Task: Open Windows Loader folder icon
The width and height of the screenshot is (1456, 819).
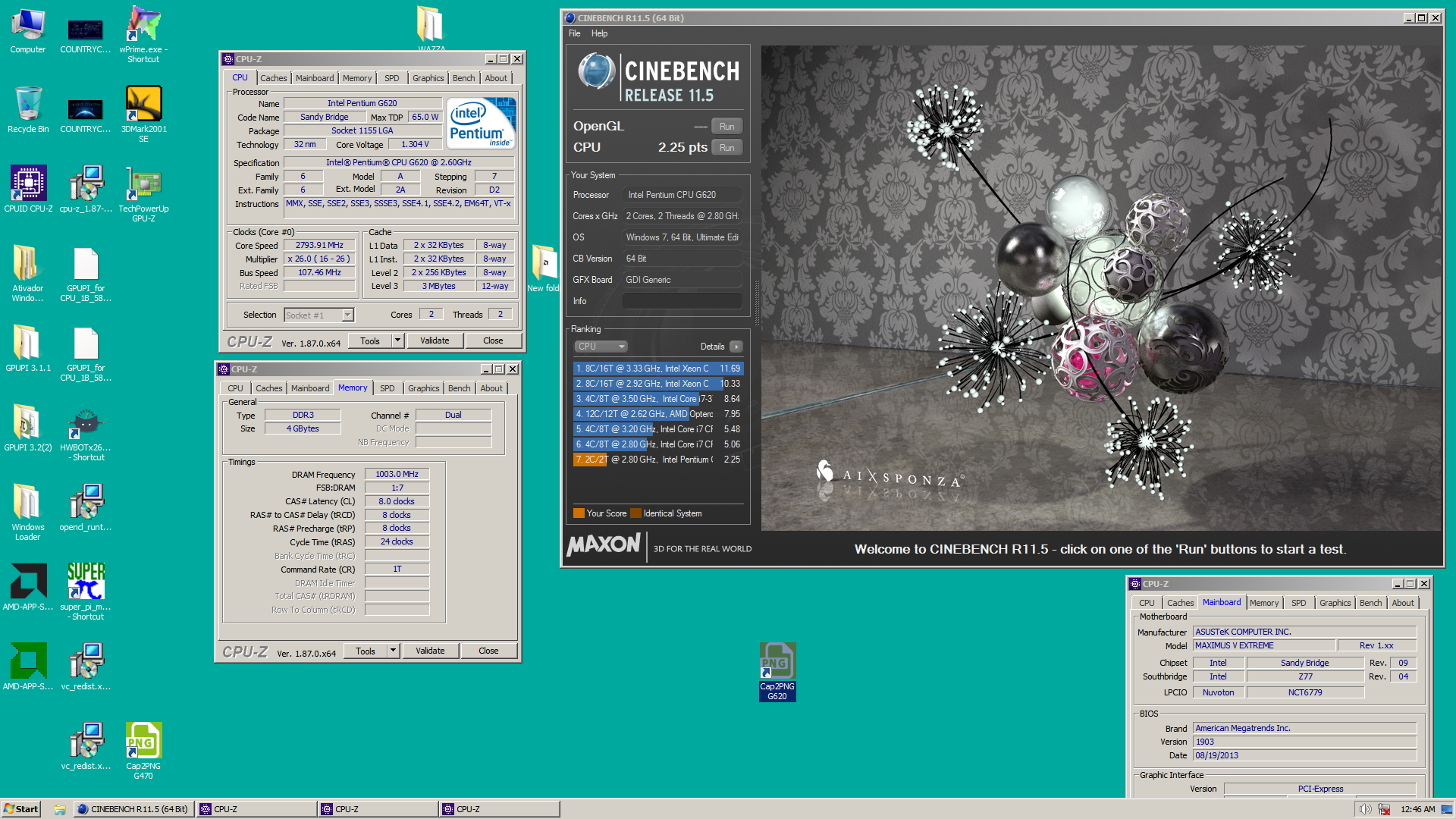Action: [x=28, y=512]
